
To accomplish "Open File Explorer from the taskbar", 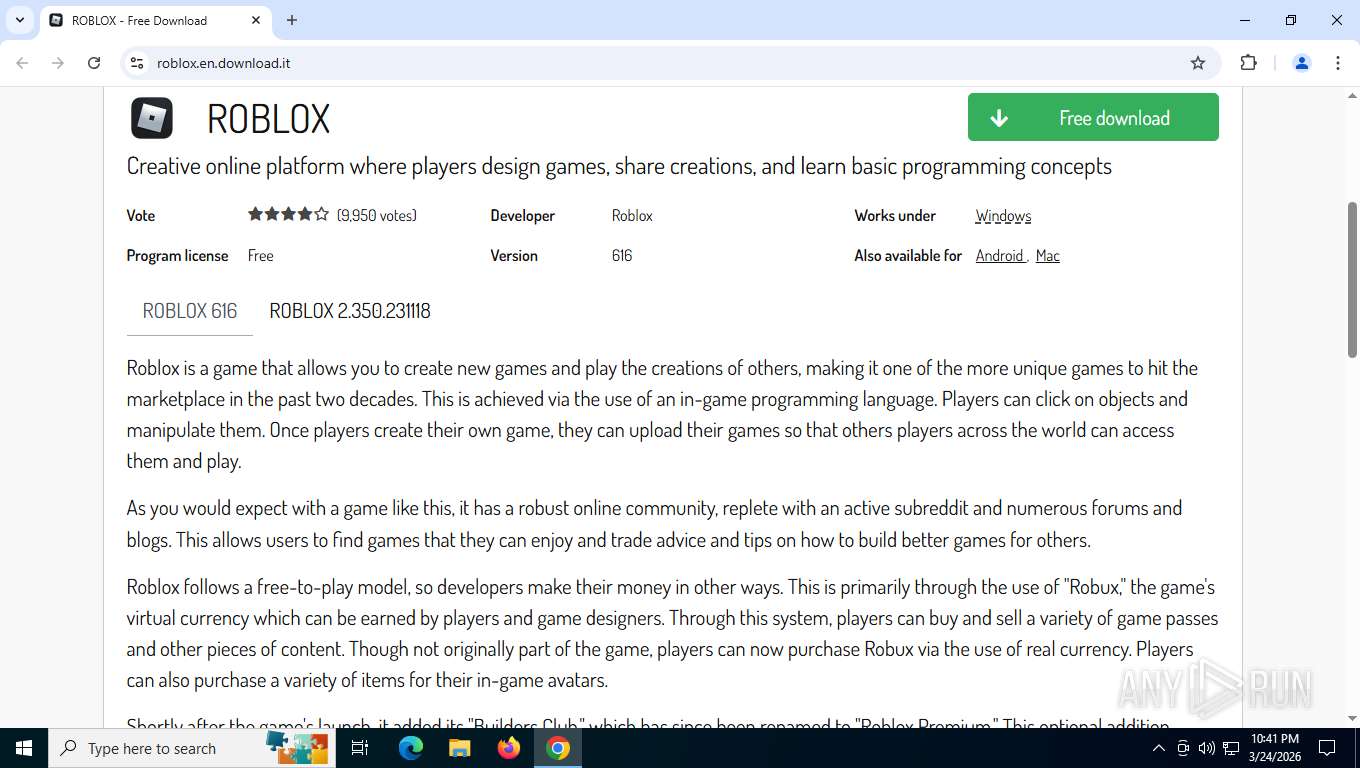I will (460, 748).
